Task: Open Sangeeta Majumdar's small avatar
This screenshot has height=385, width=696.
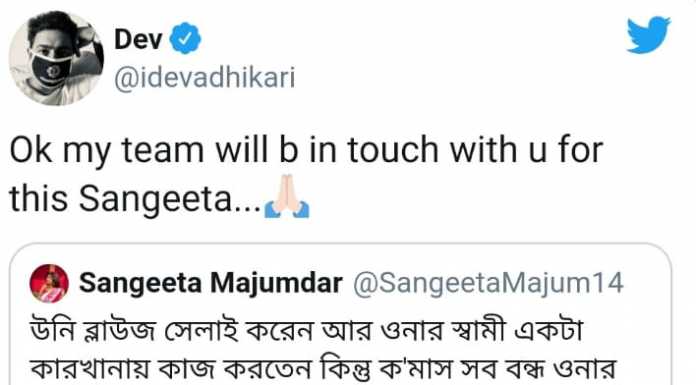Action: 49,283
